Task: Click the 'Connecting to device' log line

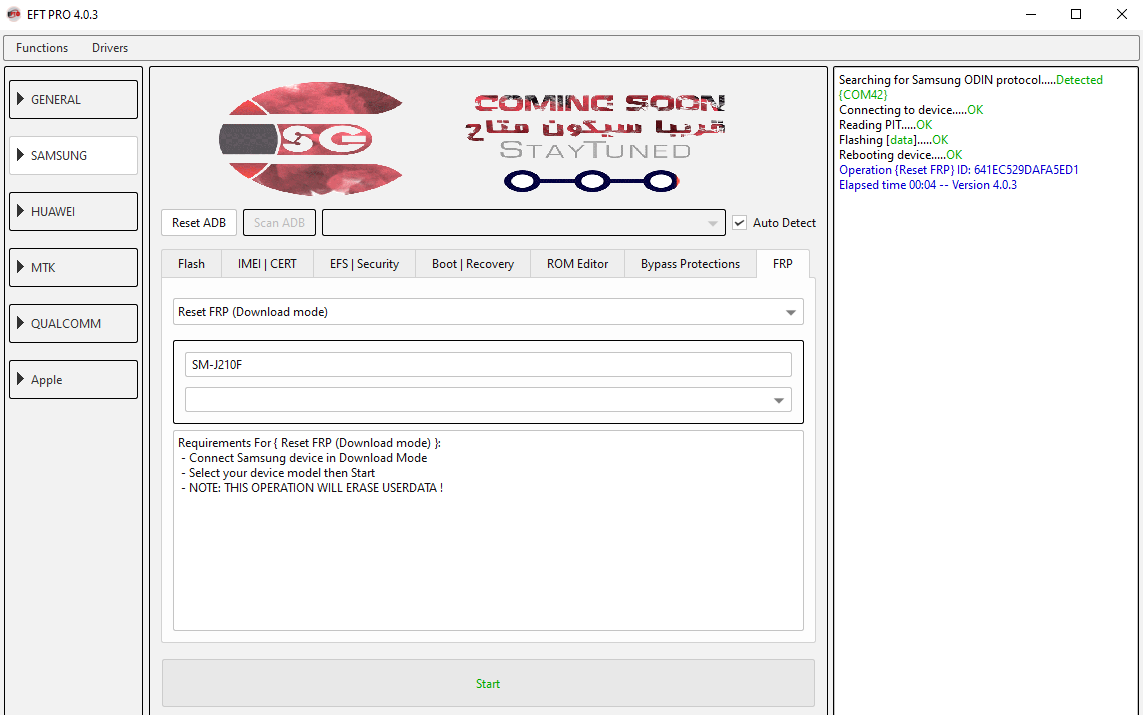Action: pos(911,110)
